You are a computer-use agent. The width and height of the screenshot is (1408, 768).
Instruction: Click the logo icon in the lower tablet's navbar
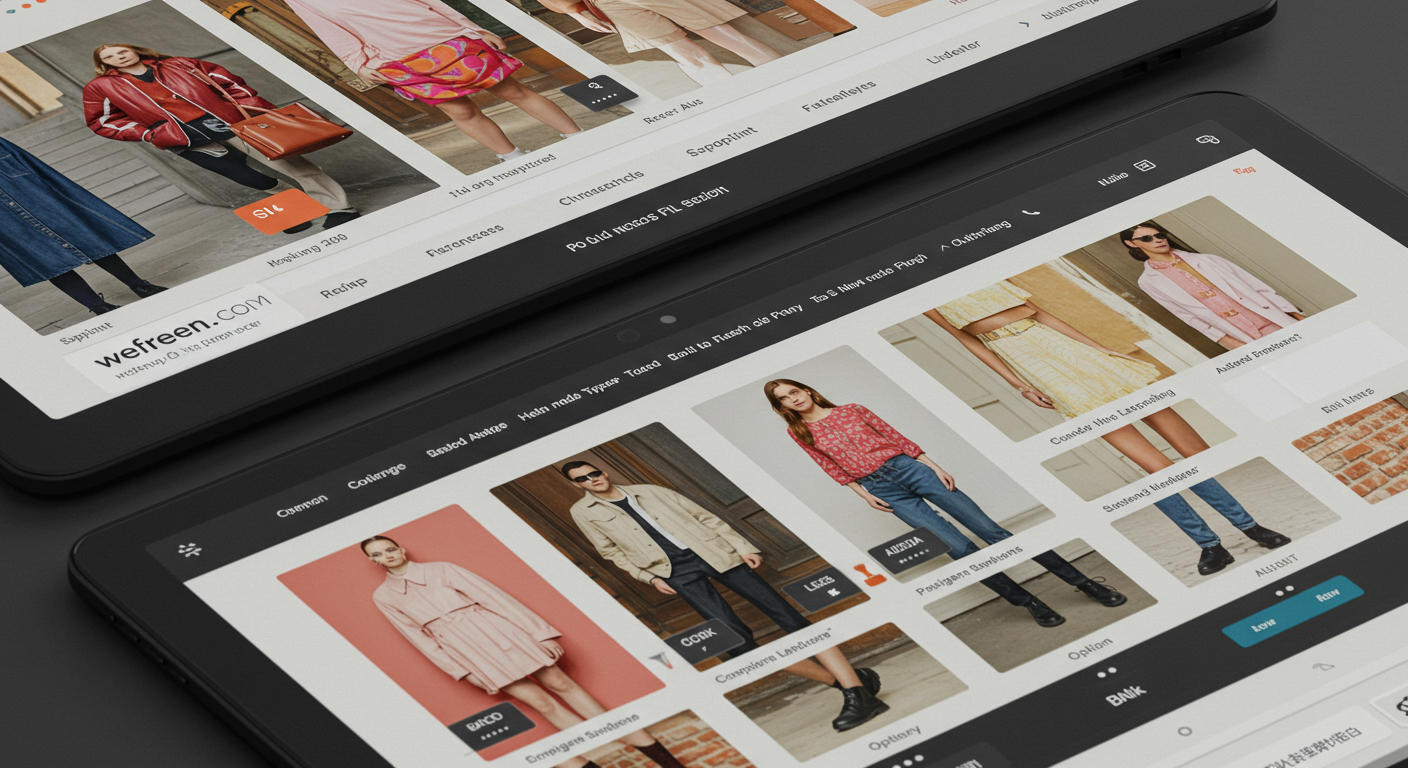186,549
